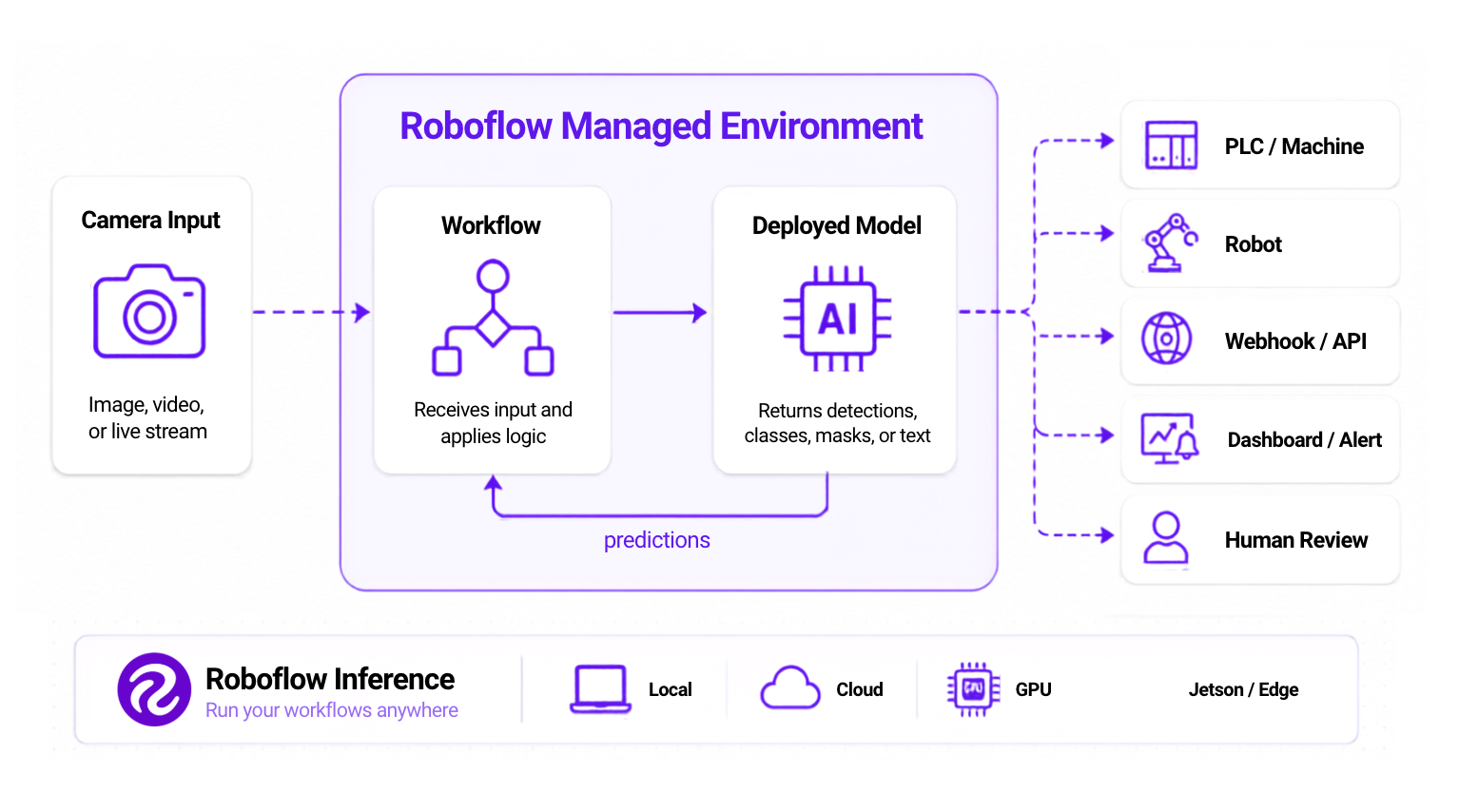Click the Human Review person icon
This screenshot has height=812, width=1459.
pos(1165,537)
